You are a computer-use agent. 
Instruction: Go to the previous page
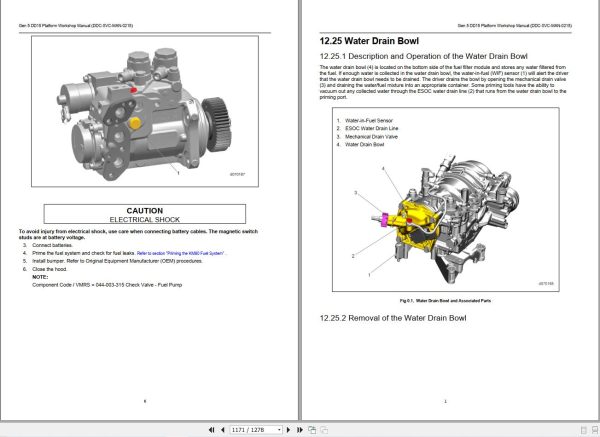coord(223,430)
